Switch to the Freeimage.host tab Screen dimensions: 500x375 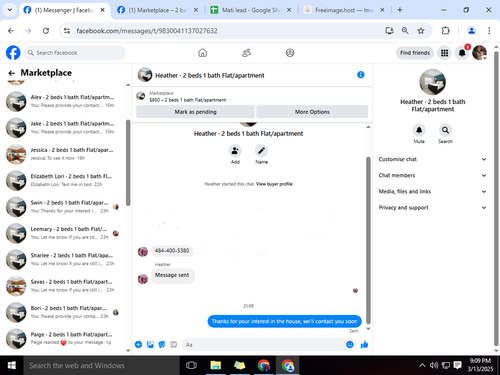343,10
